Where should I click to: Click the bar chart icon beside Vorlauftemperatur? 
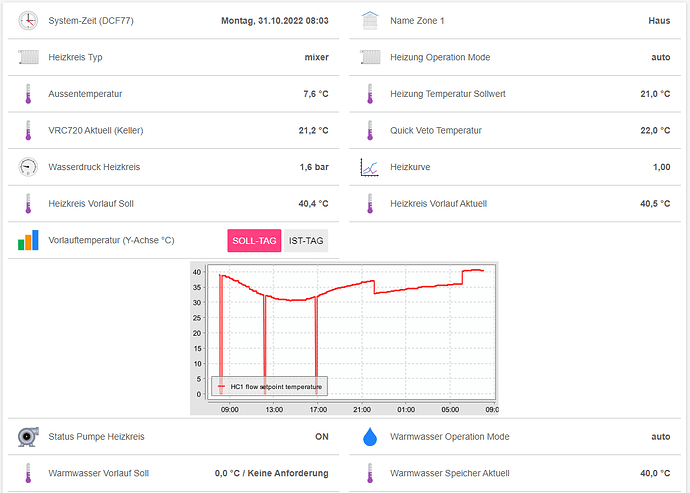pyautogui.click(x=27, y=241)
